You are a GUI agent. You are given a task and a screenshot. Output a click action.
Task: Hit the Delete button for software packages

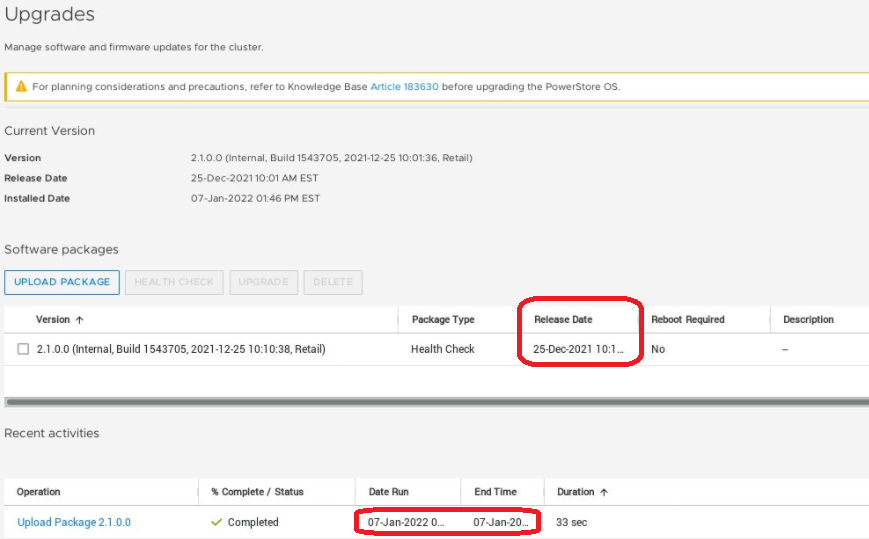coord(333,282)
